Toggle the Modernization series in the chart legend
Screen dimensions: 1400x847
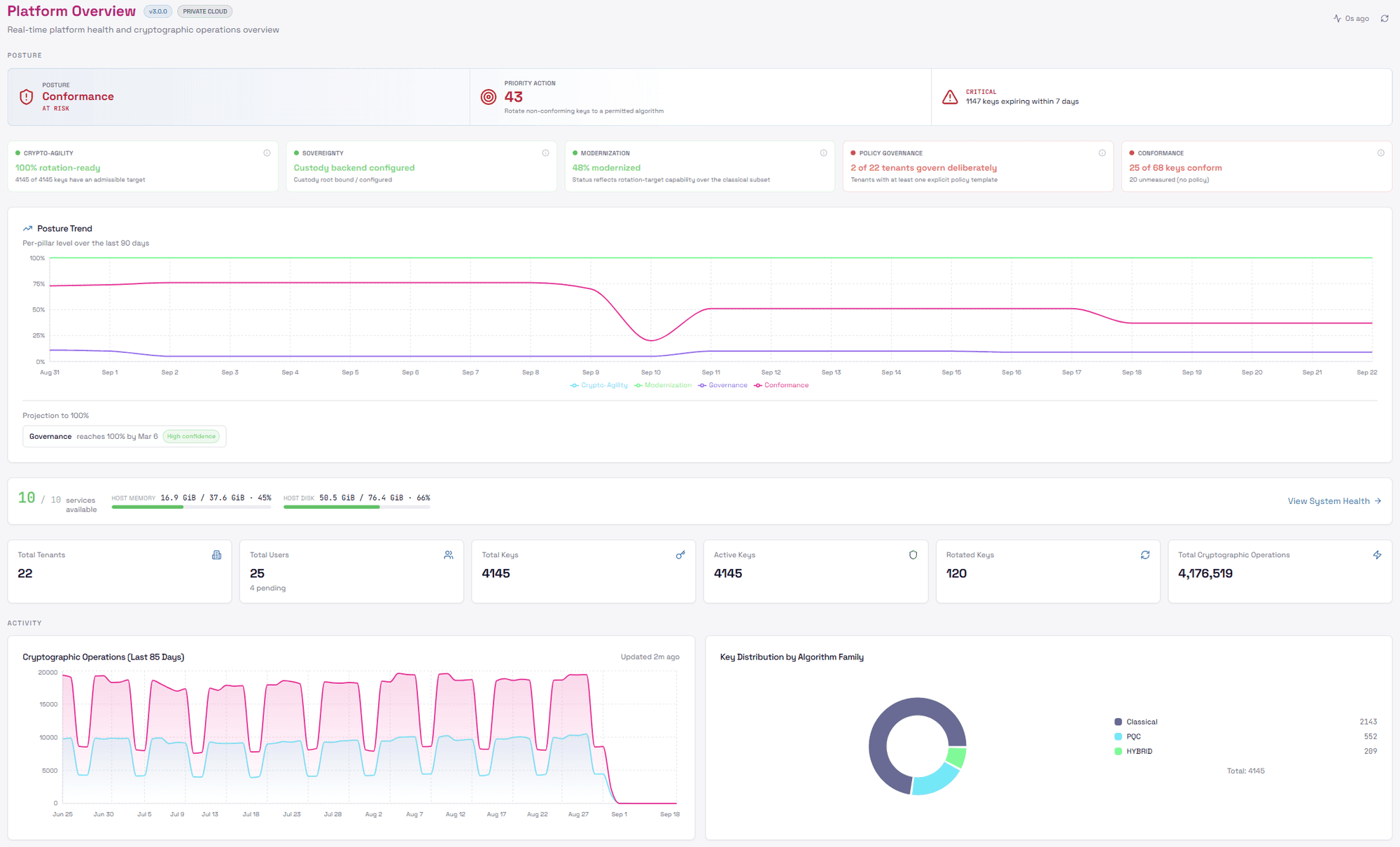pos(663,386)
